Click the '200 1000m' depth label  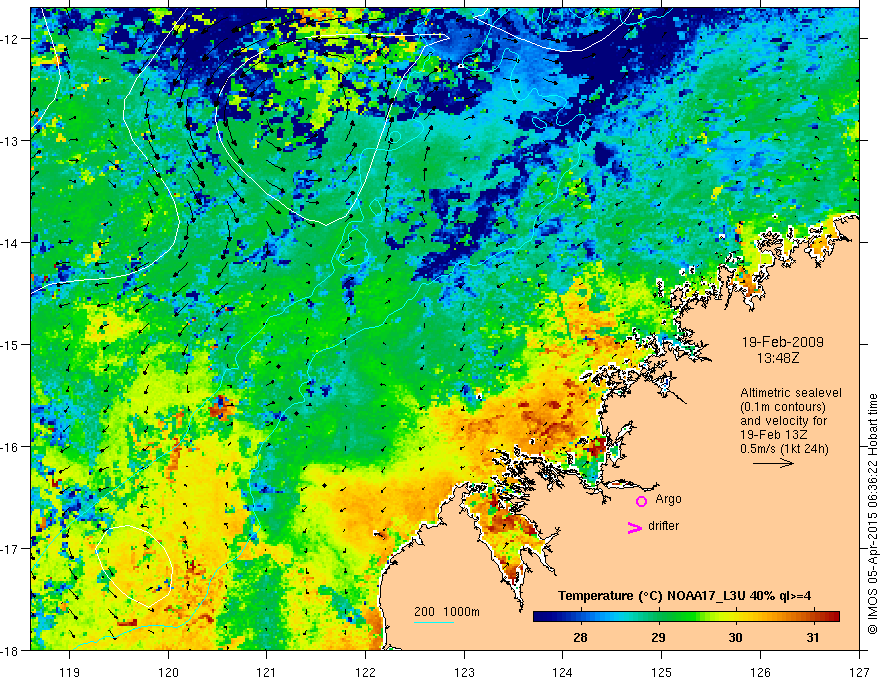point(447,612)
